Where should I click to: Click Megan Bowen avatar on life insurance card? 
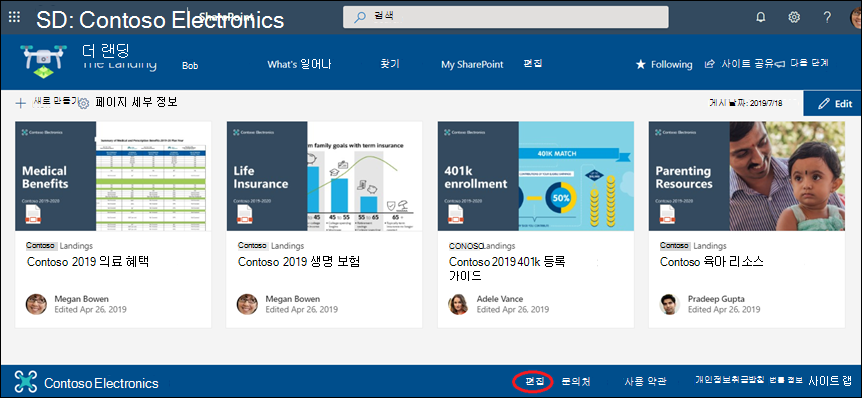click(247, 304)
